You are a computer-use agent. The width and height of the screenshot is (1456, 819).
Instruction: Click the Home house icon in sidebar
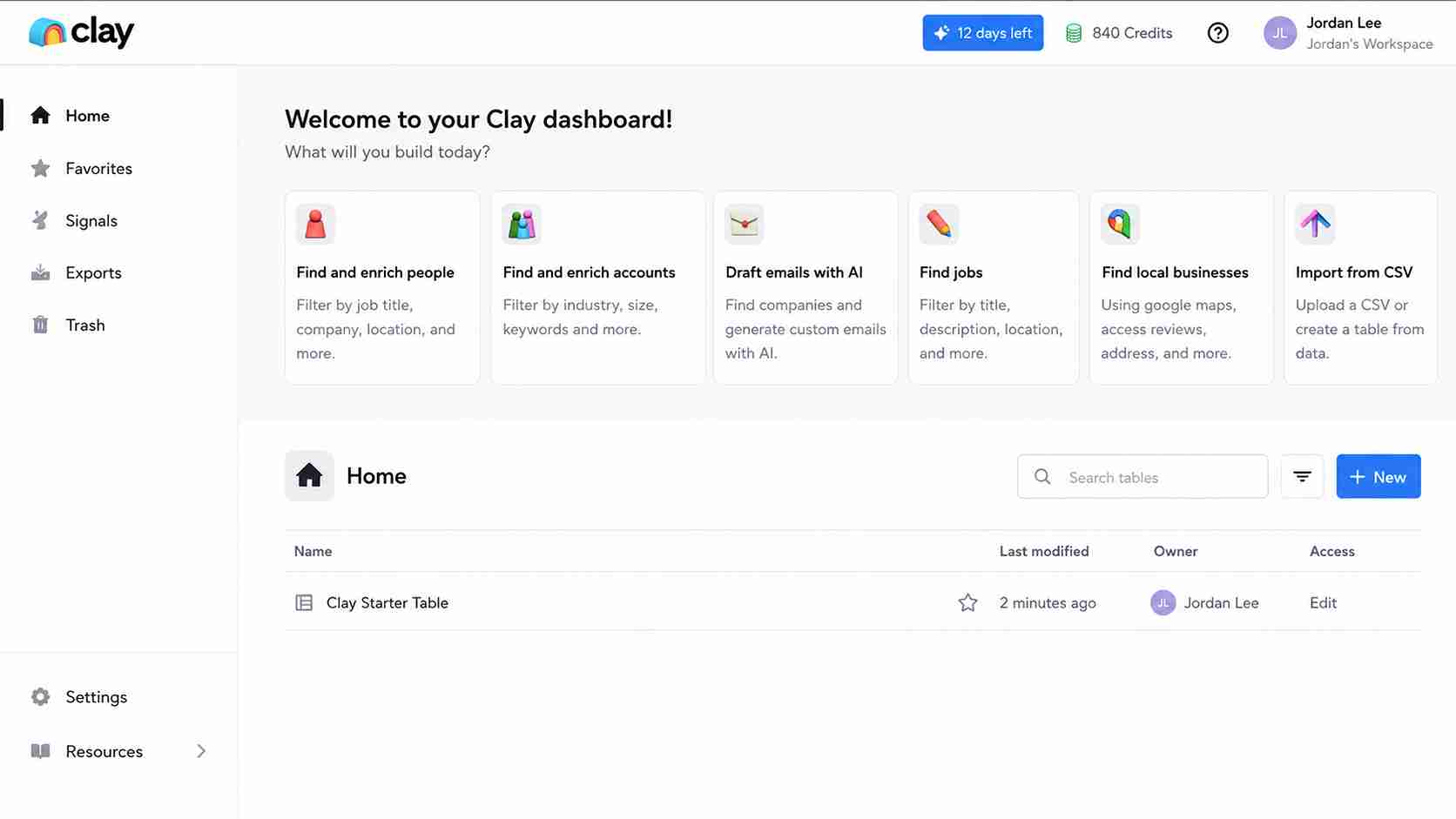(x=40, y=116)
